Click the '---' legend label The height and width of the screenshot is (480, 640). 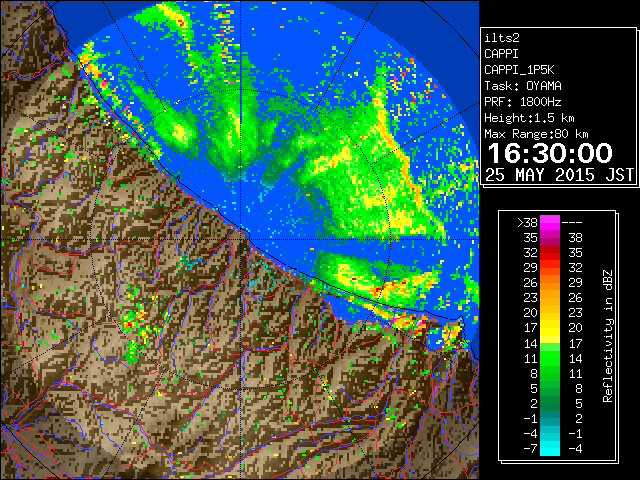[572, 223]
